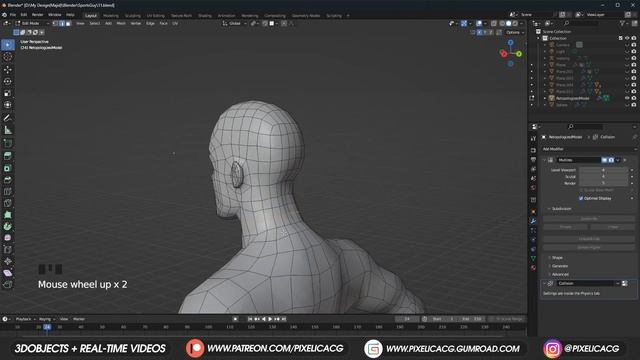Open the Mesh menu
The image size is (640, 360).
[121, 24]
